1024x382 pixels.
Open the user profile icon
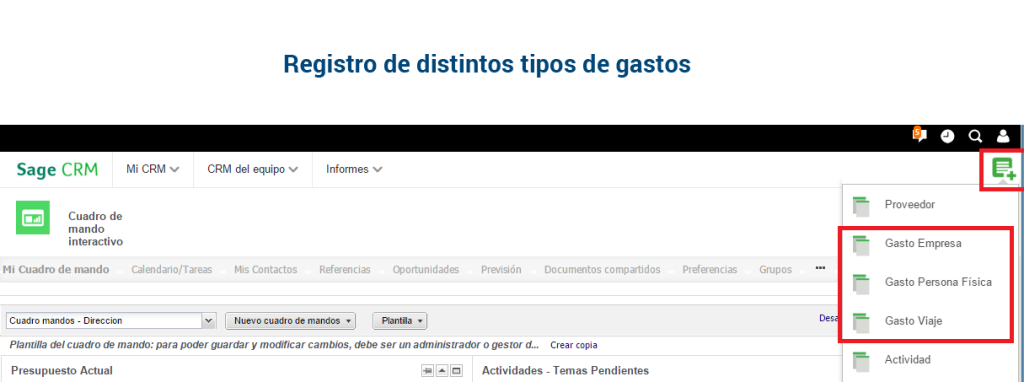coord(1003,136)
